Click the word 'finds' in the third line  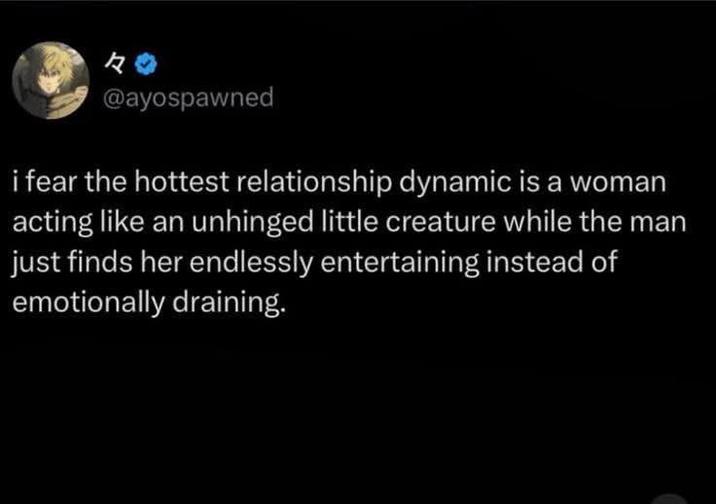coord(100,262)
